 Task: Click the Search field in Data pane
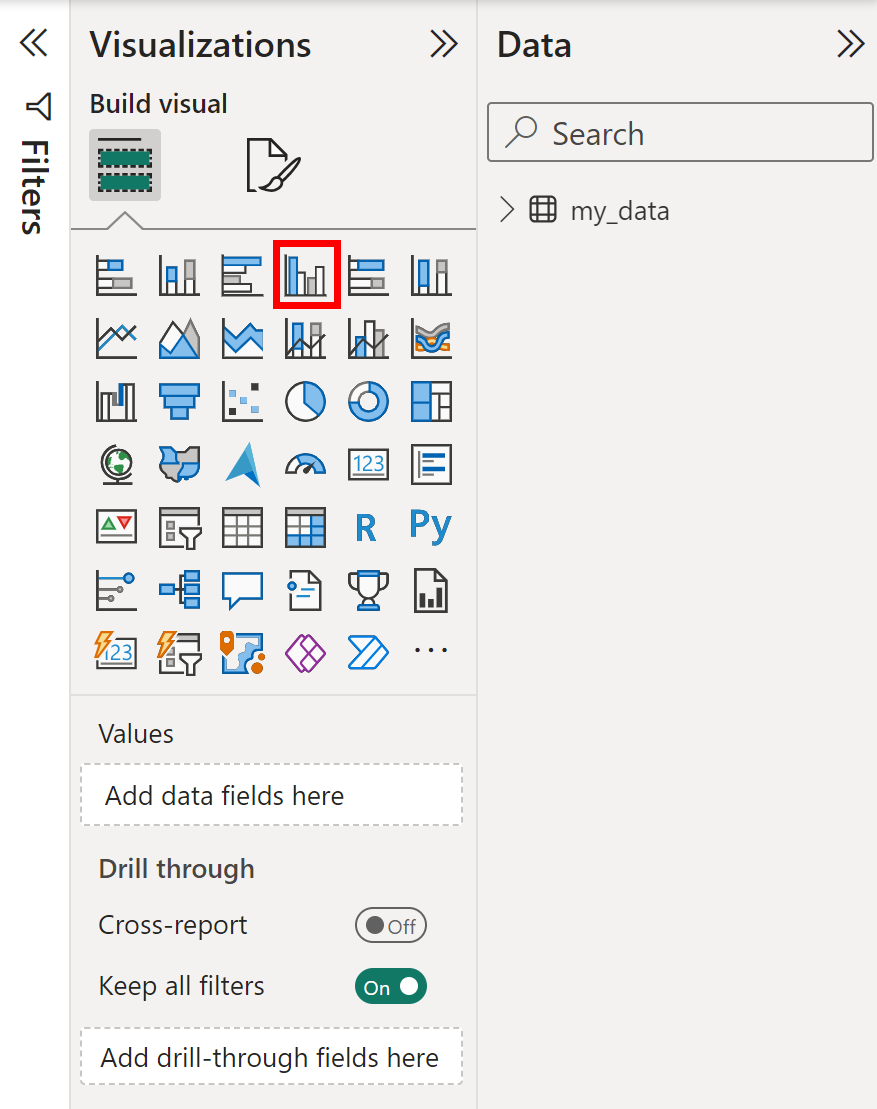click(680, 132)
